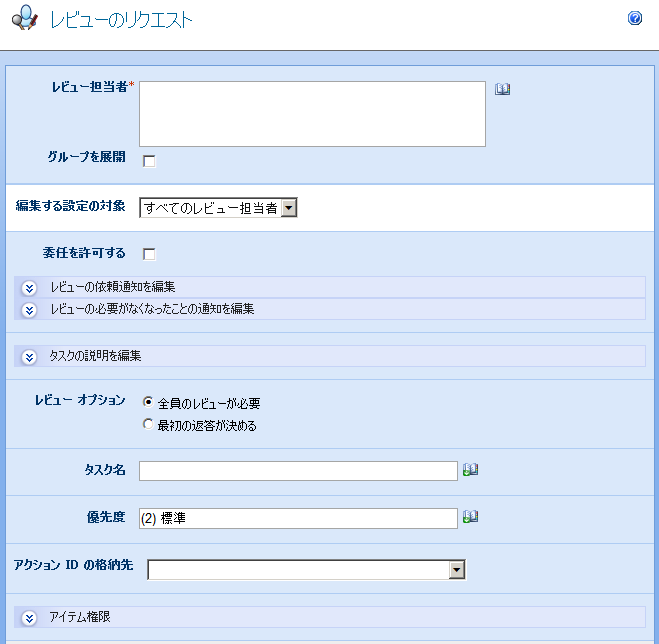Open the 編集する設定の対象 dropdown
This screenshot has width=659, height=644.
pos(288,208)
